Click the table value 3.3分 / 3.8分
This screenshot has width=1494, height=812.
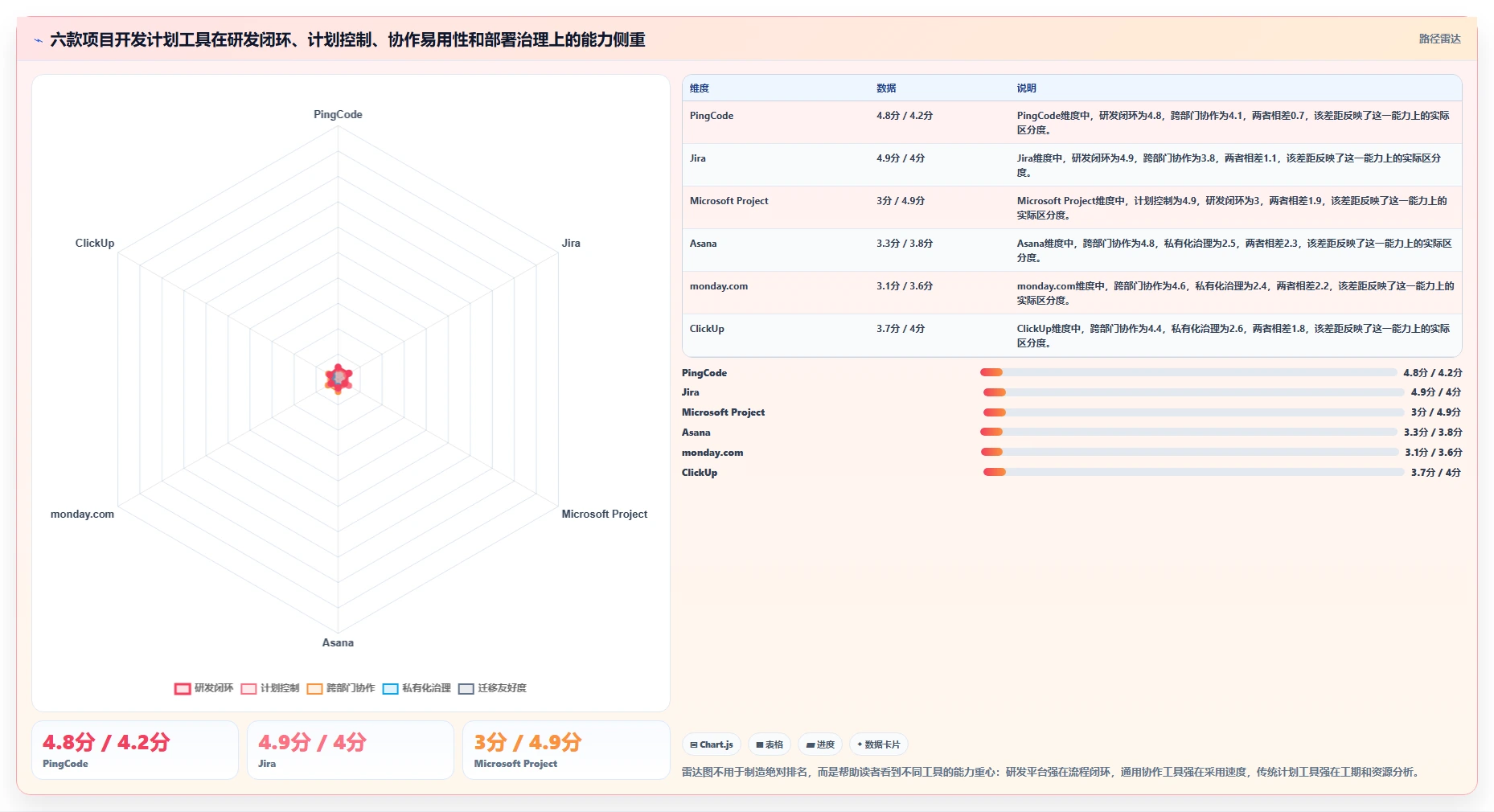point(905,244)
